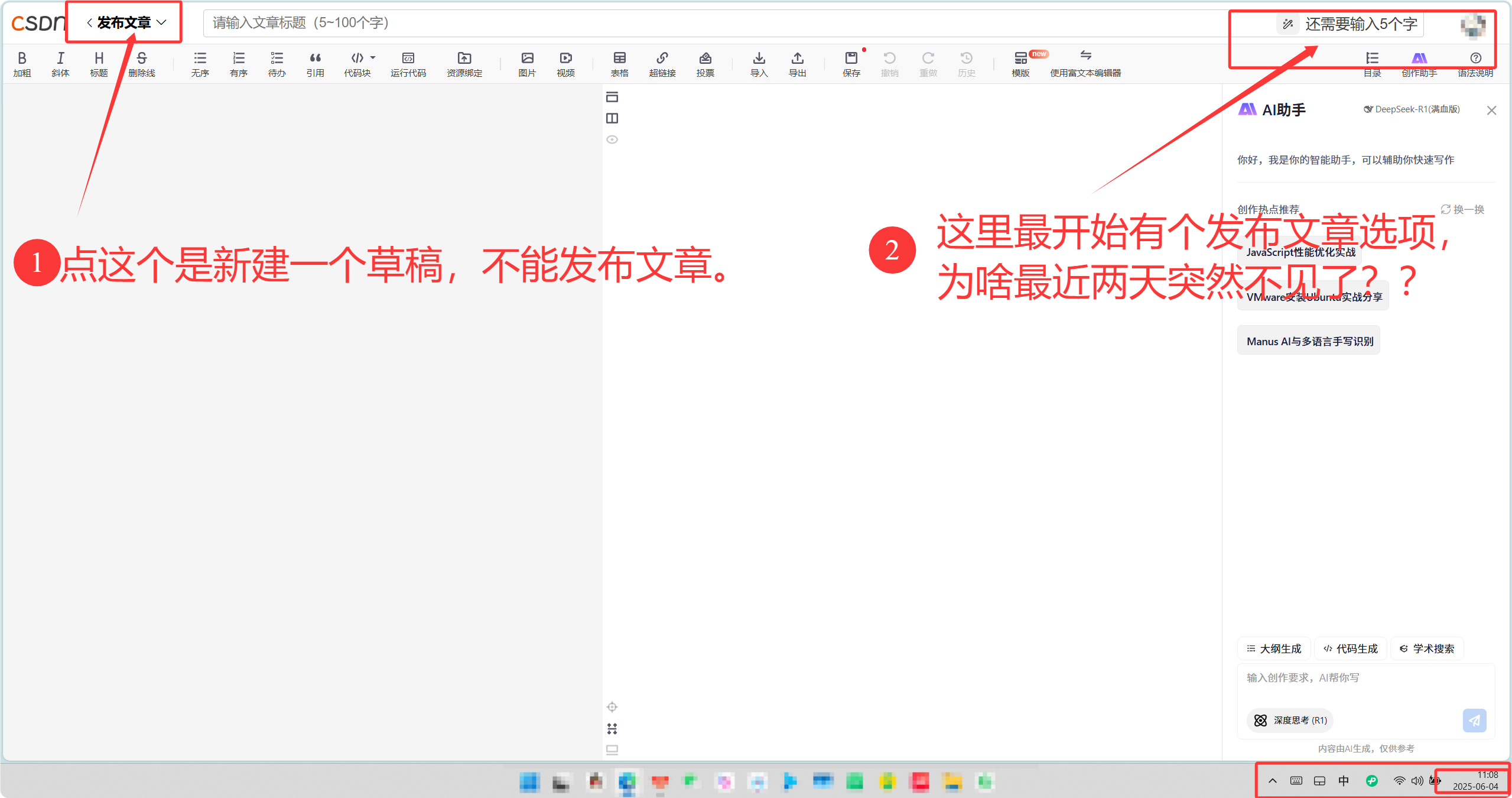The height and width of the screenshot is (798, 1512).
Task: Insert a hyperlink via 超链接 icon
Action: (x=662, y=63)
